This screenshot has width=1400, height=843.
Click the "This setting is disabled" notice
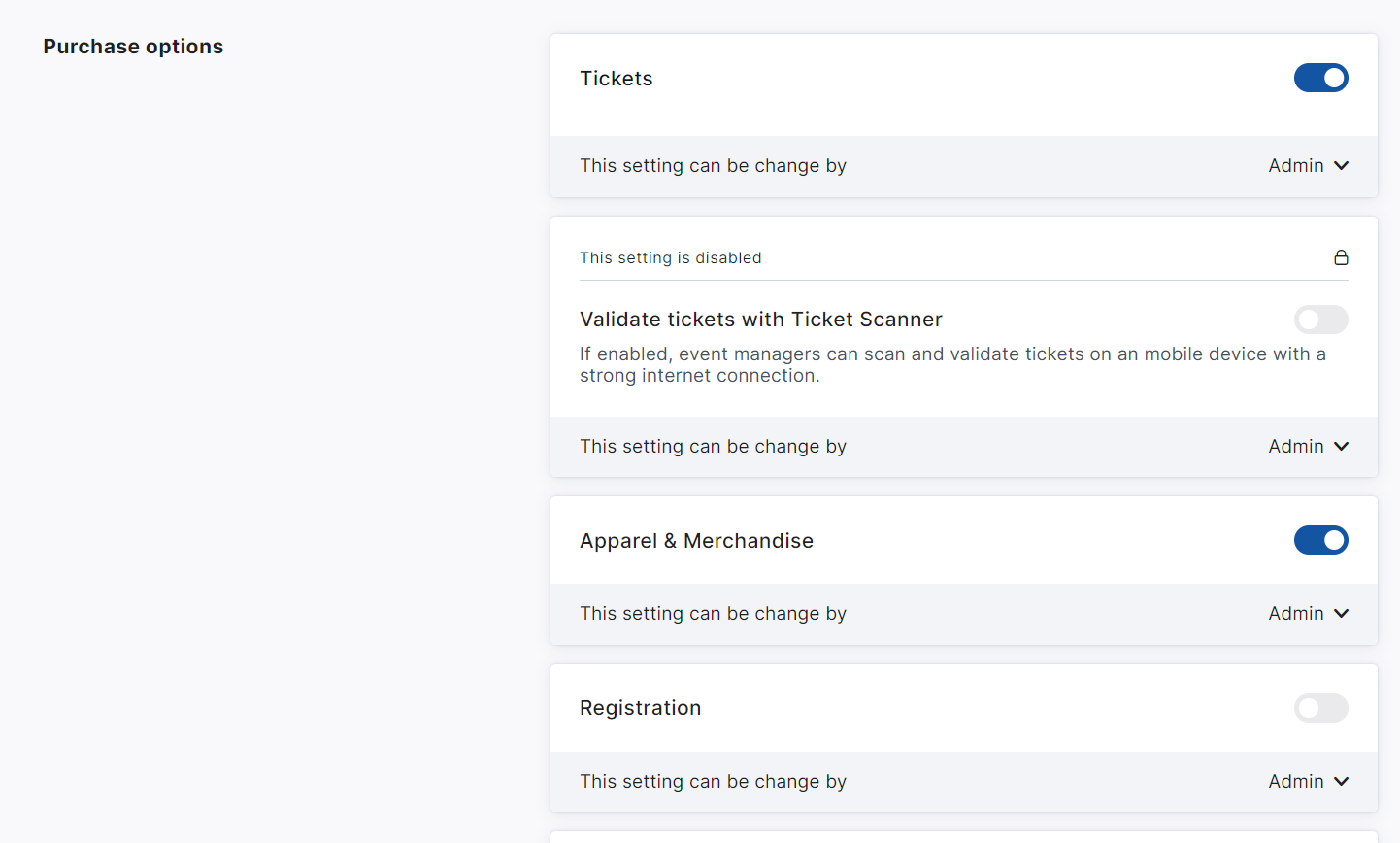(670, 258)
